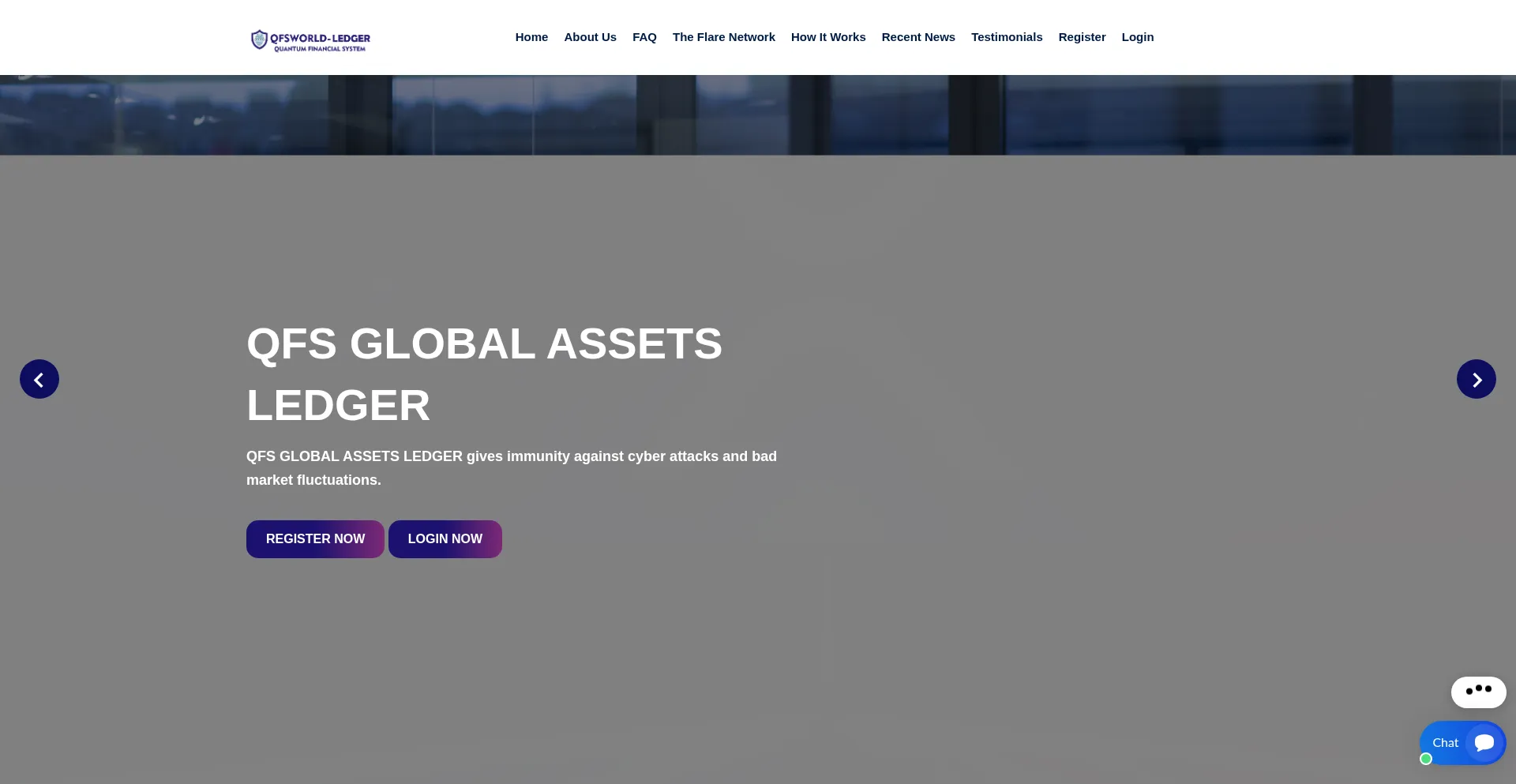Advance the carousel with the right arrow
The width and height of the screenshot is (1516, 784).
pyautogui.click(x=1477, y=379)
